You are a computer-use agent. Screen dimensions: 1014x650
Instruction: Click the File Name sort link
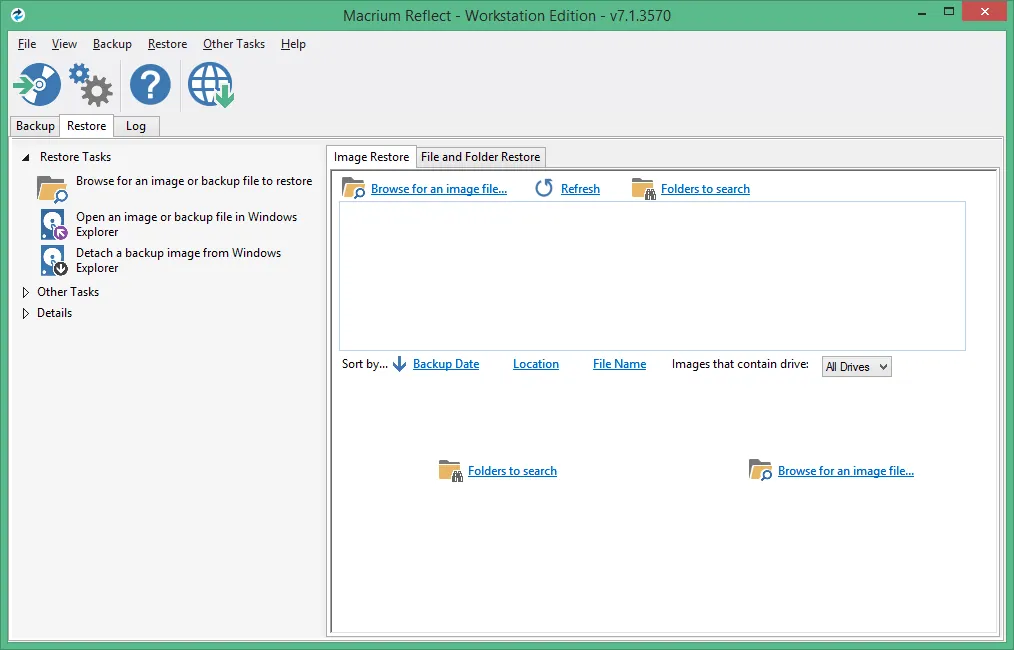click(620, 364)
